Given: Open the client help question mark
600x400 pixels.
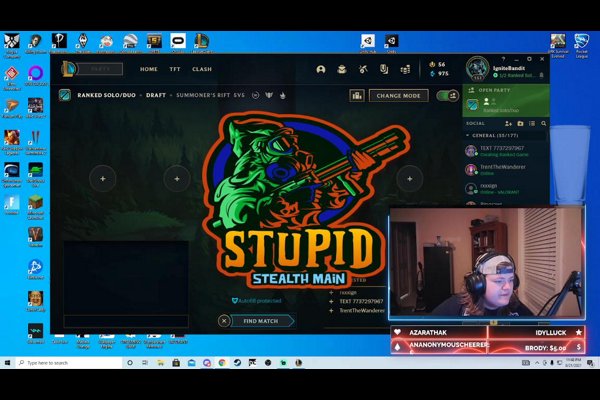Looking at the screenshot, I should coord(504,59).
